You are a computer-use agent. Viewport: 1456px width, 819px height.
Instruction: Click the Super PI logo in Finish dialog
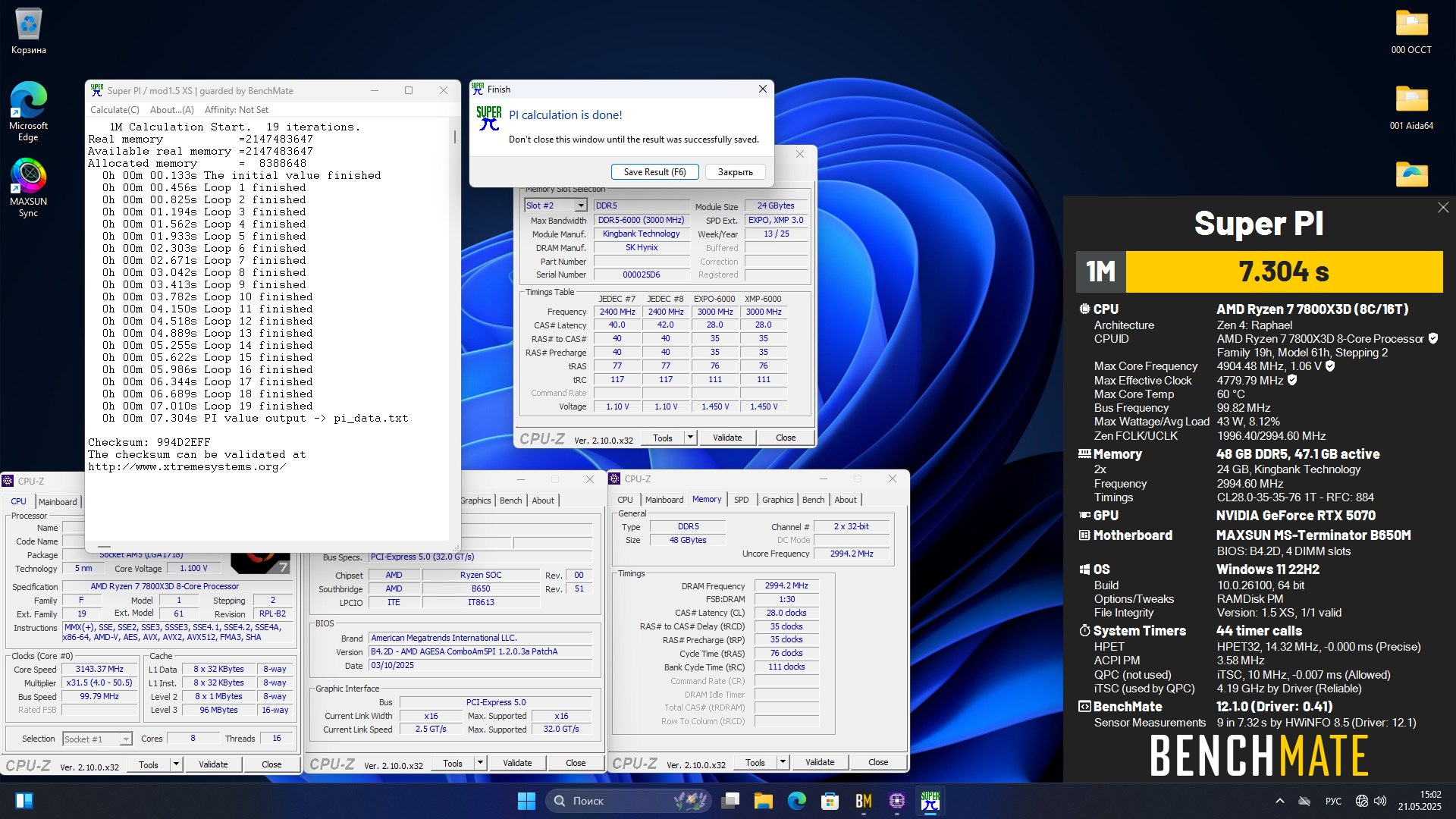pos(489,118)
